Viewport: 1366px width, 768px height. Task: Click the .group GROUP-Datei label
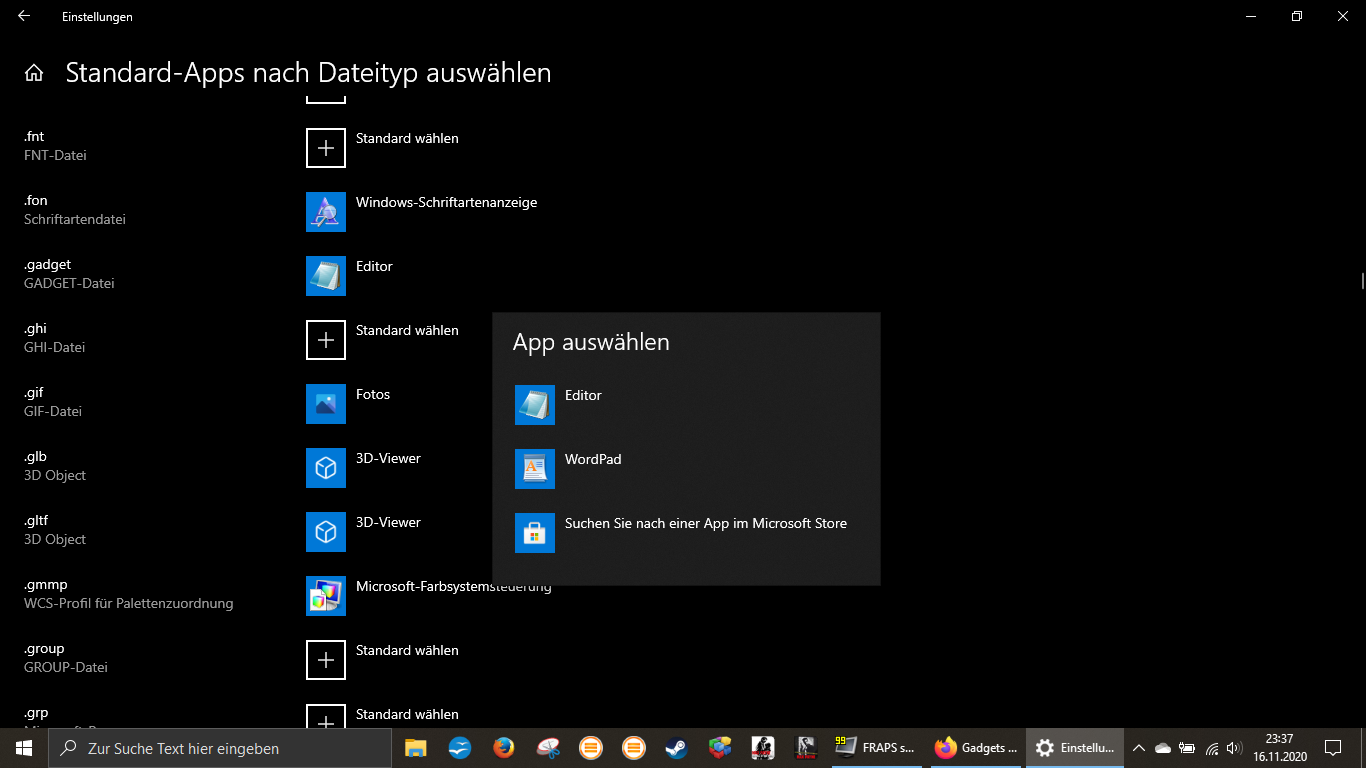[66, 658]
